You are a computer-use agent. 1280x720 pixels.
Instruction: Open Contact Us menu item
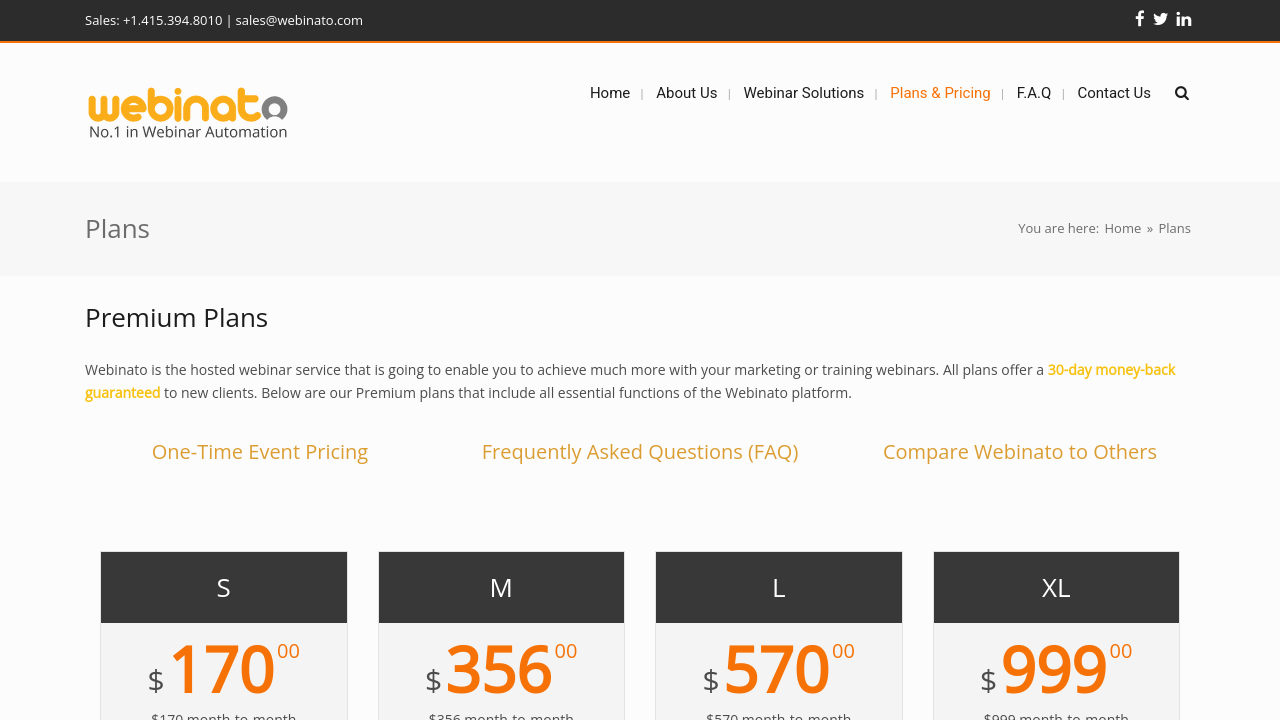point(1113,93)
